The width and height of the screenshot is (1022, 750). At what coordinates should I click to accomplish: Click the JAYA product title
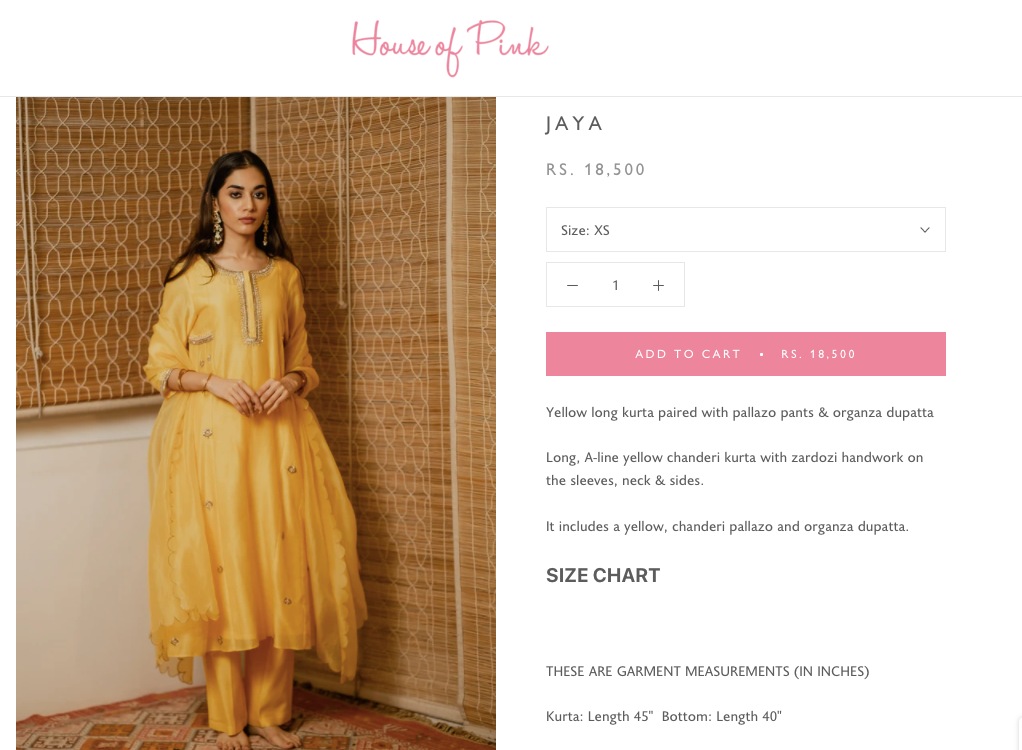pos(574,124)
